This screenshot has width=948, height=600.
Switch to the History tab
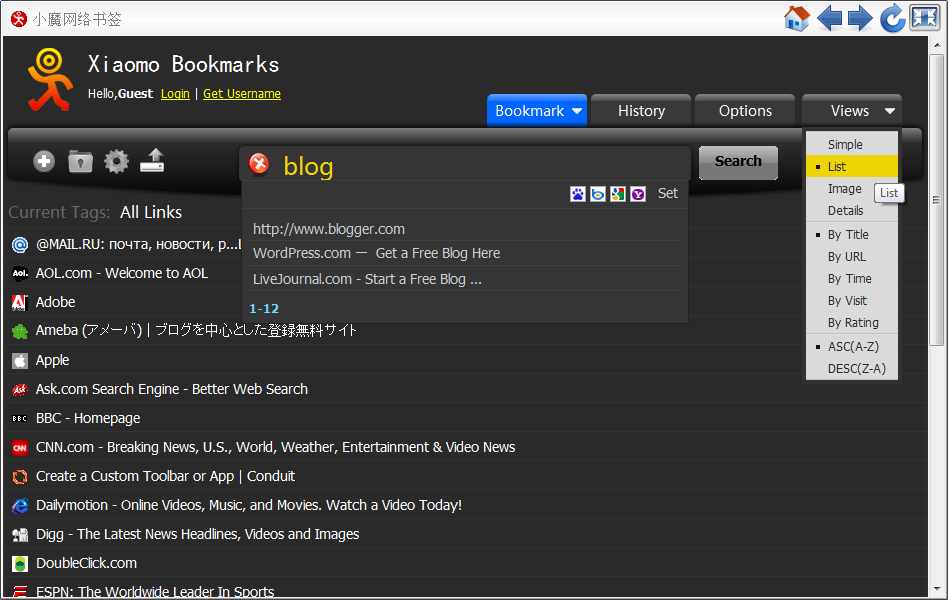coord(641,111)
